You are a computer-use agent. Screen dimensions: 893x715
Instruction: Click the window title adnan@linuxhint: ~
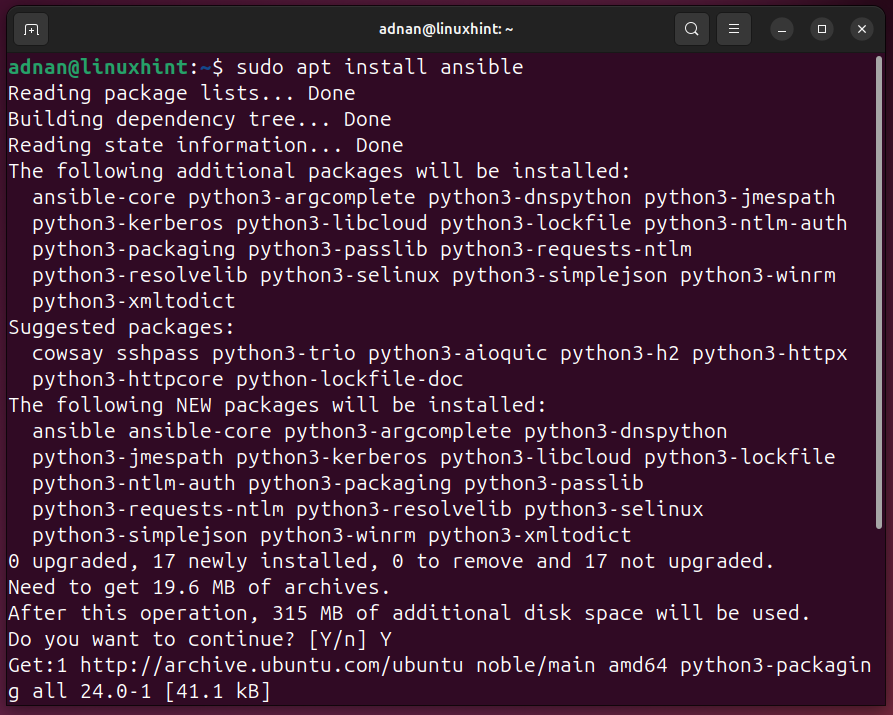click(446, 29)
